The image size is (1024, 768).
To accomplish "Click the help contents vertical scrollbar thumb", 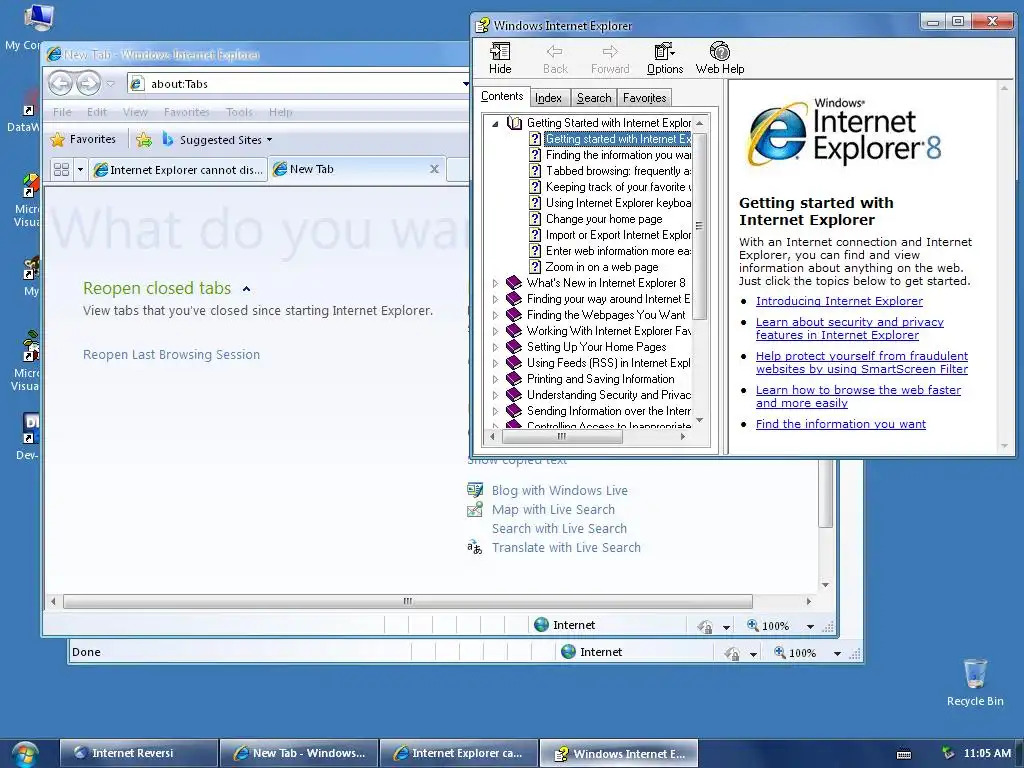I will 699,226.
